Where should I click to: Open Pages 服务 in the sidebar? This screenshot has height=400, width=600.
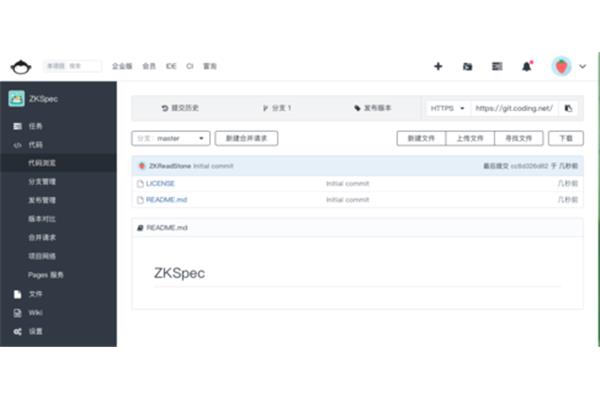pos(46,275)
